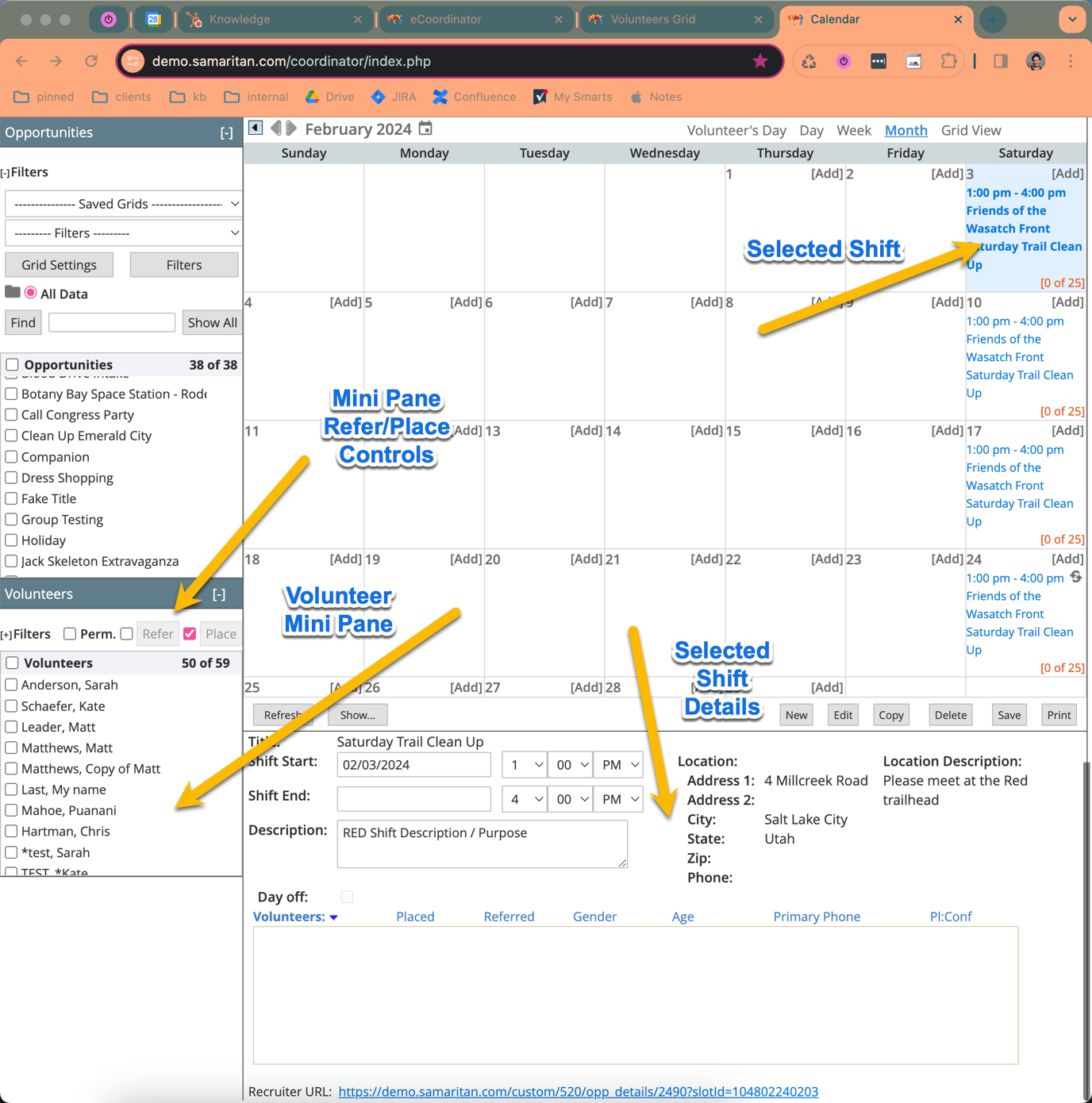Open the shift start hour dropdown
The height and width of the screenshot is (1103, 1092).
(525, 765)
